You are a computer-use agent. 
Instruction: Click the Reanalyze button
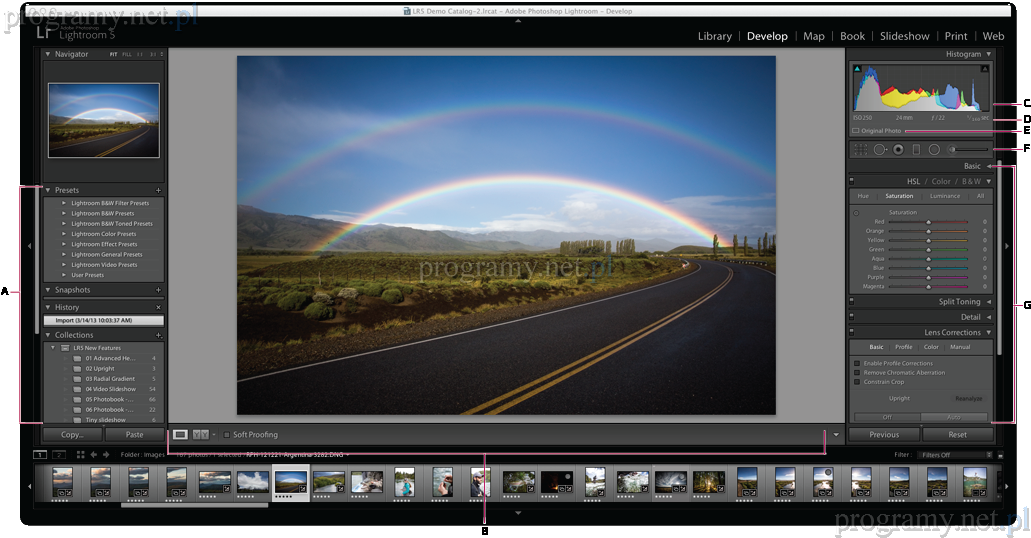[x=969, y=399]
